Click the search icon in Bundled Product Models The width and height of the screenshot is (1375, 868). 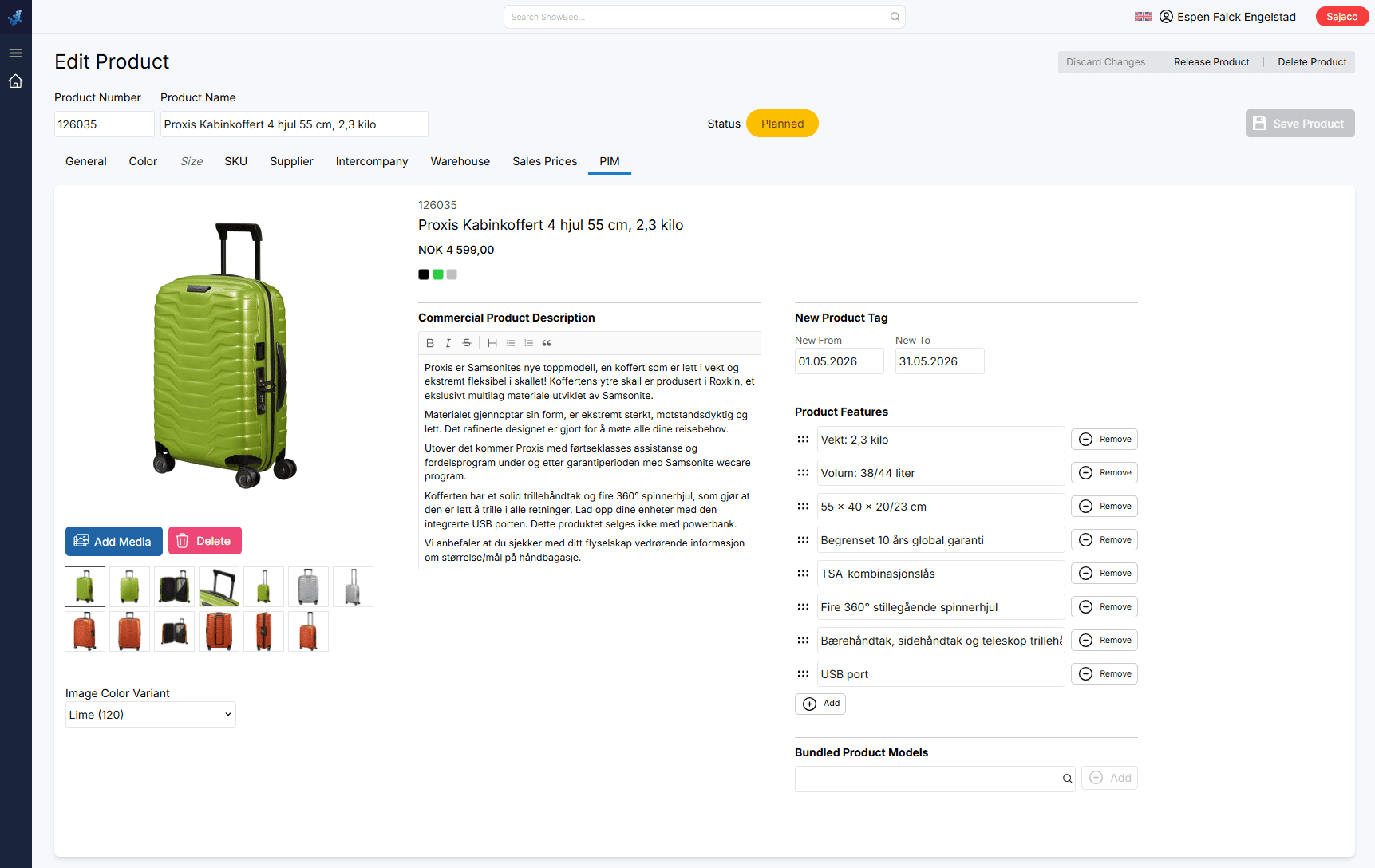click(x=1067, y=779)
